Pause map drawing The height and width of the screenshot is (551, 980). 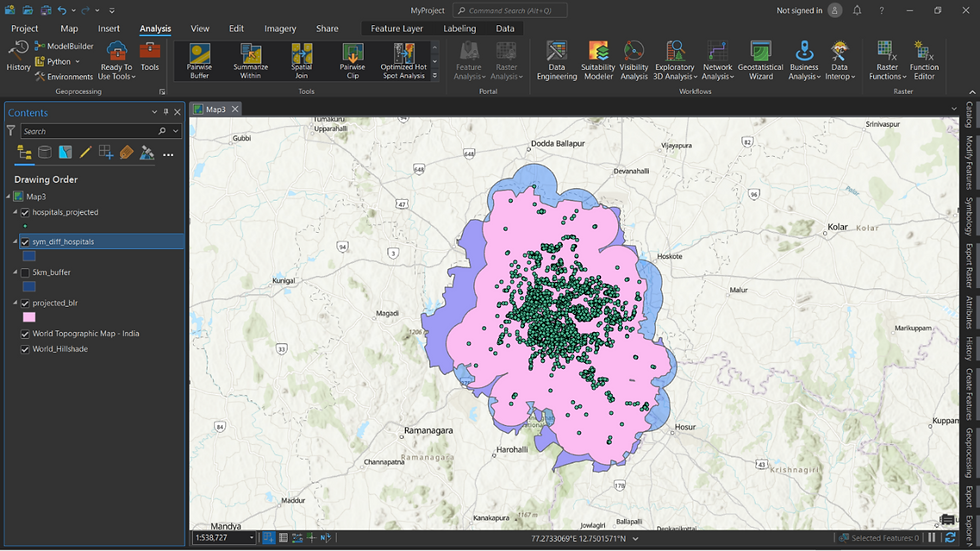click(932, 538)
